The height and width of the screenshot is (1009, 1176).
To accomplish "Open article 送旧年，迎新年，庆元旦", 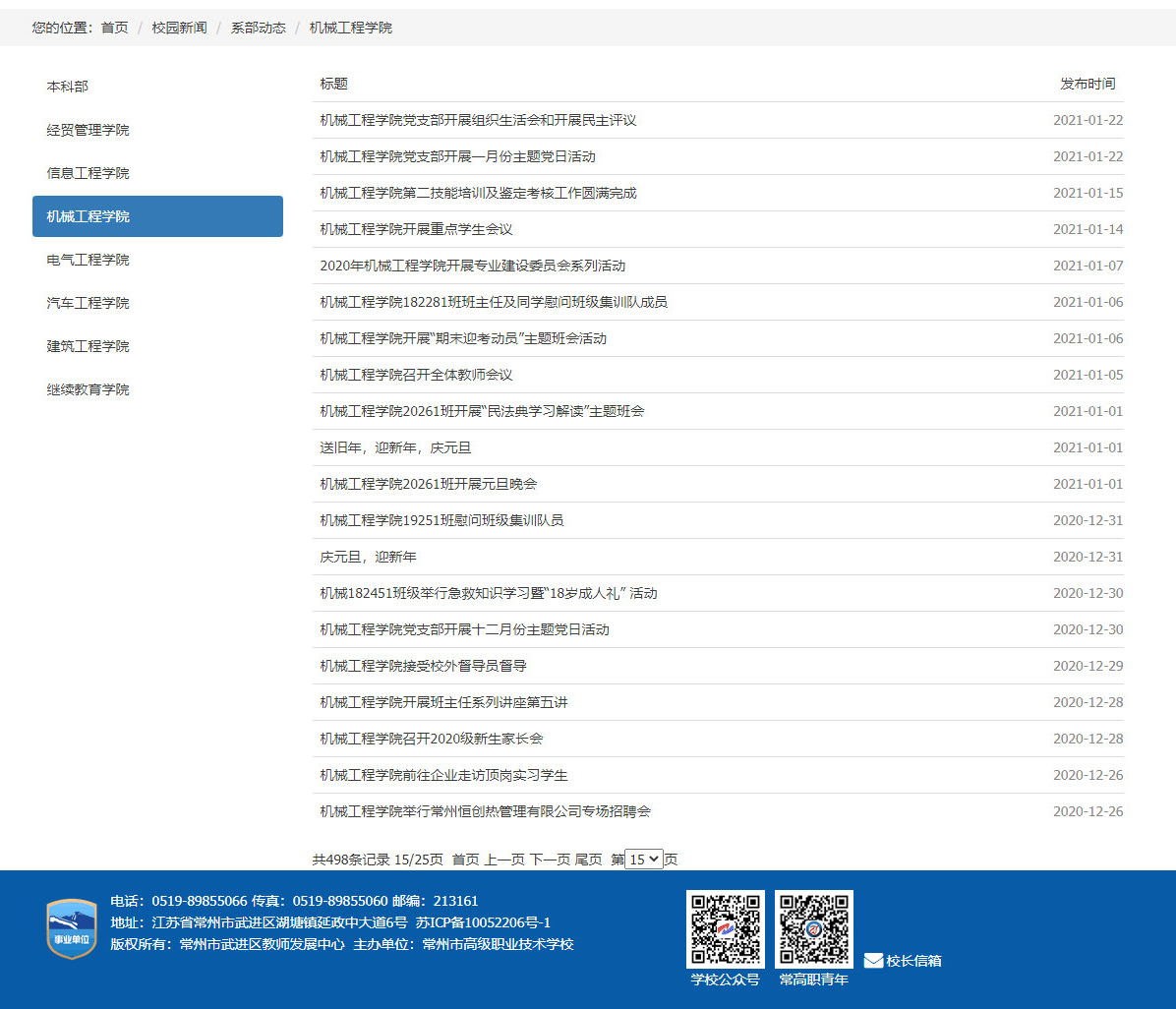I will [395, 447].
